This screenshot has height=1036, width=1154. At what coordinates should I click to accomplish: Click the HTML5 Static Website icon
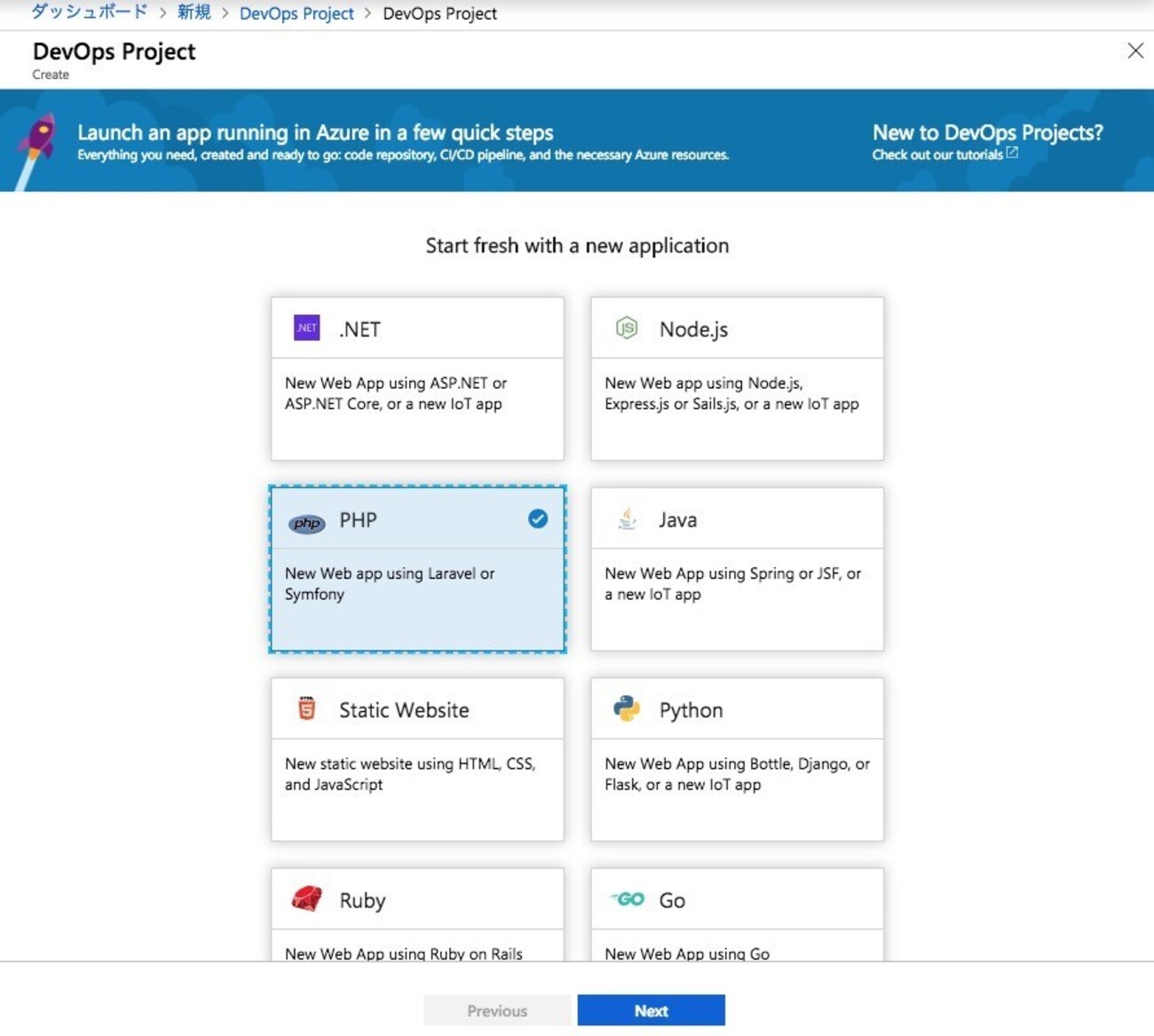[x=306, y=708]
